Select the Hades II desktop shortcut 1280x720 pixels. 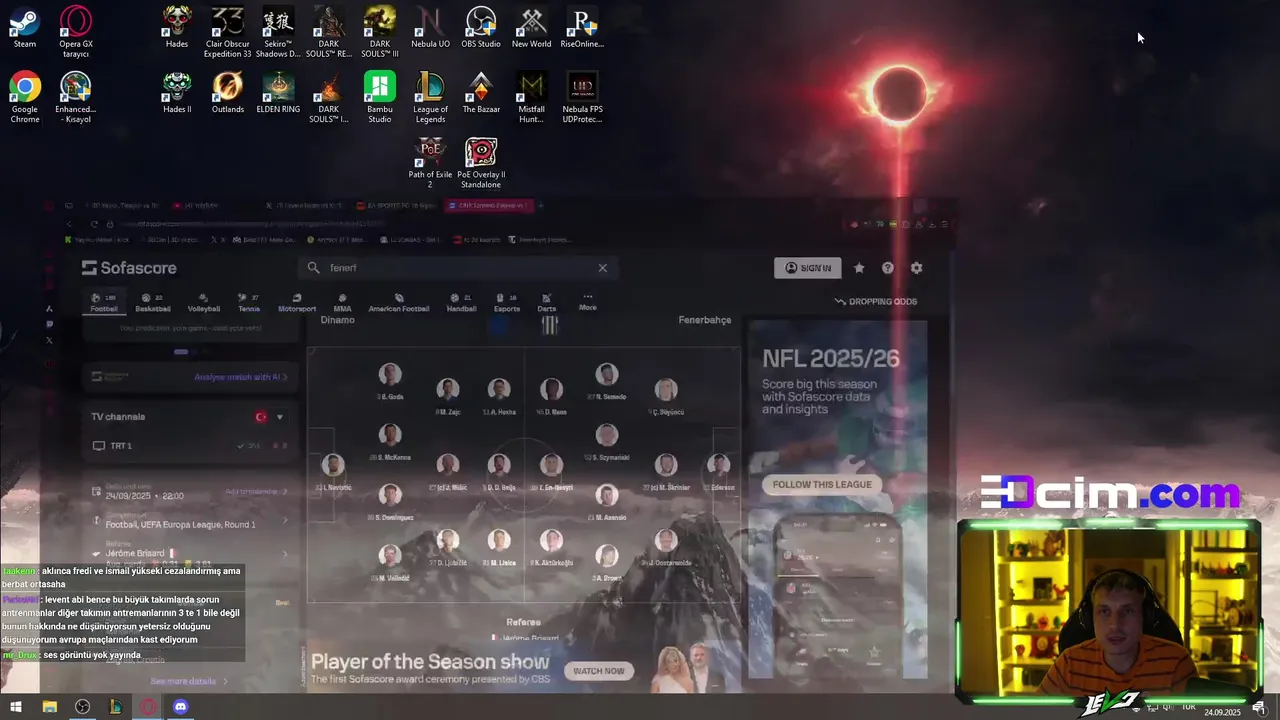click(177, 93)
